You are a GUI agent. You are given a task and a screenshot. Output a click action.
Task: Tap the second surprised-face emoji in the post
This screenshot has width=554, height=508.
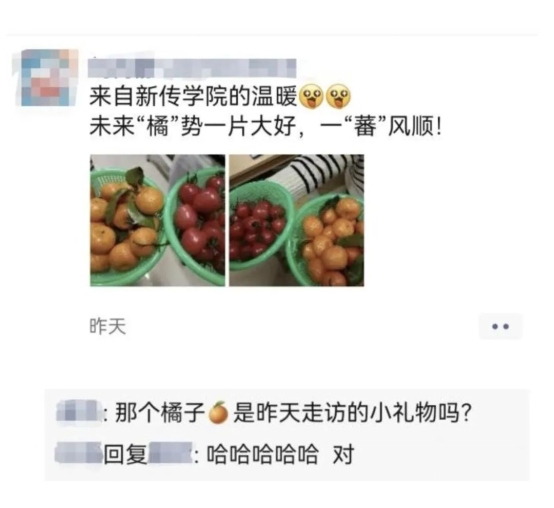(338, 96)
